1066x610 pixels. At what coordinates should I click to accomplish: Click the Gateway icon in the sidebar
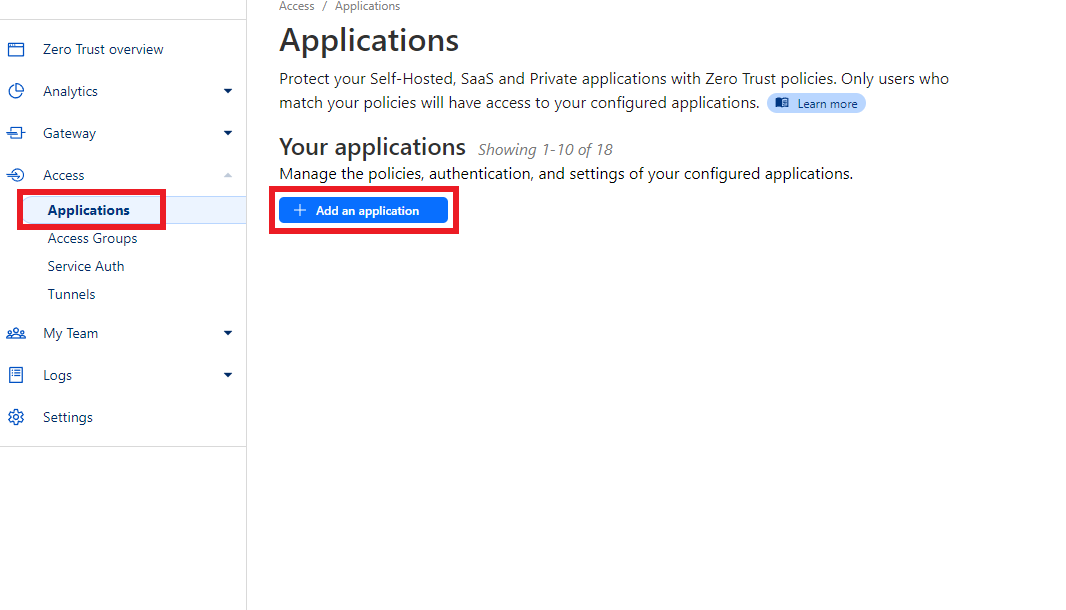point(16,132)
